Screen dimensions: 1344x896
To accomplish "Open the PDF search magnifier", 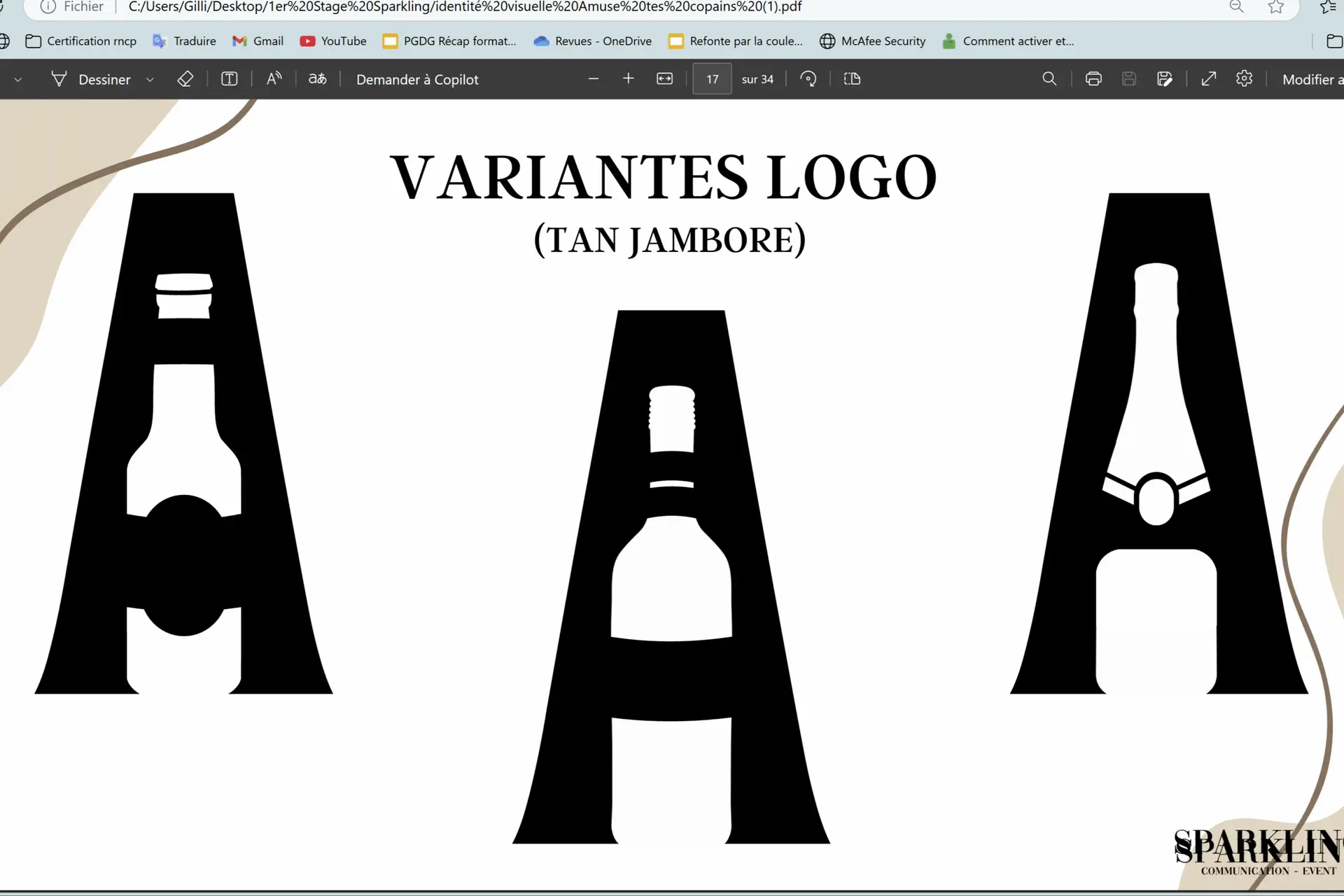I will [x=1049, y=79].
